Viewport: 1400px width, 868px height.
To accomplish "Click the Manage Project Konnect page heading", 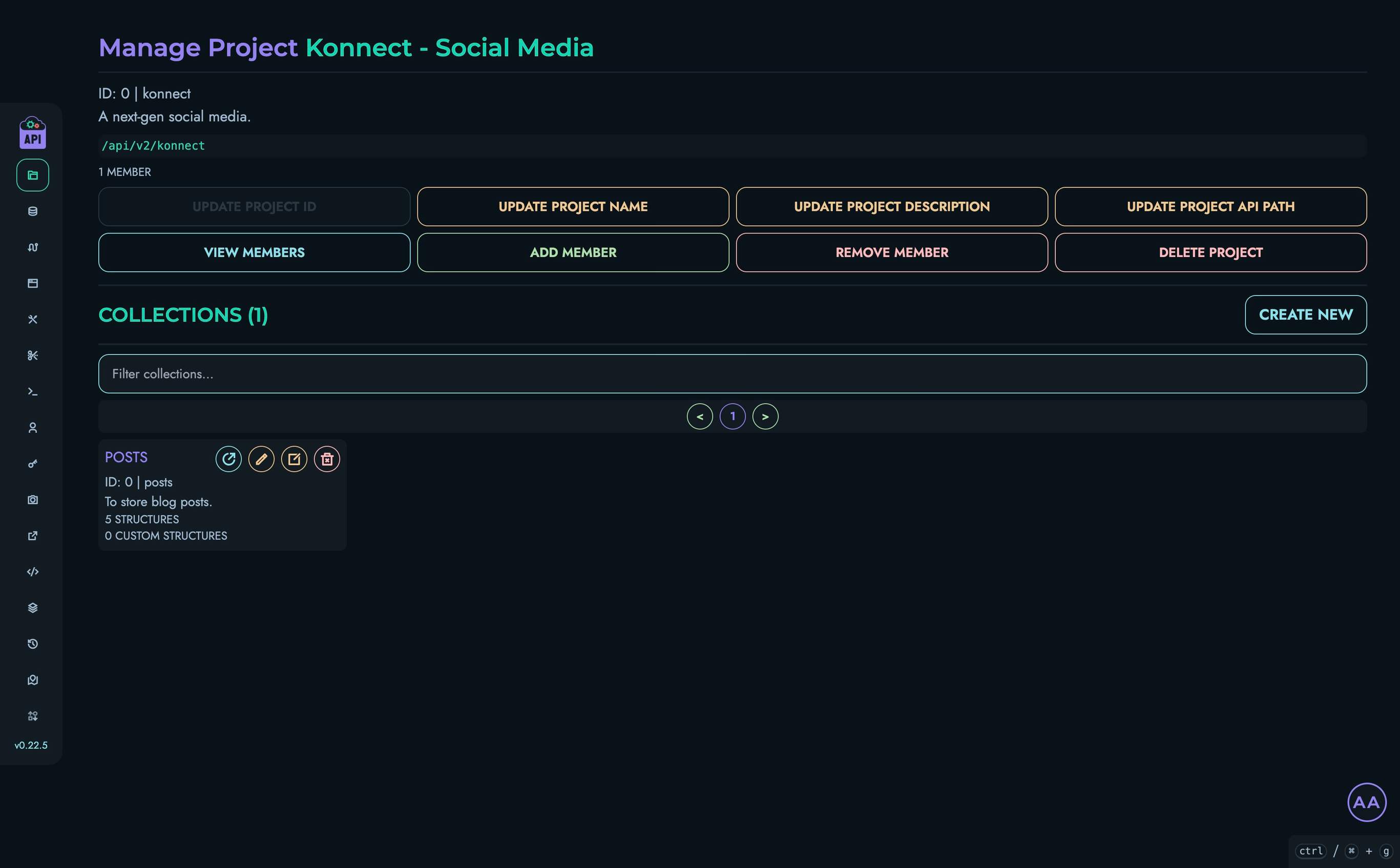I will 346,48.
